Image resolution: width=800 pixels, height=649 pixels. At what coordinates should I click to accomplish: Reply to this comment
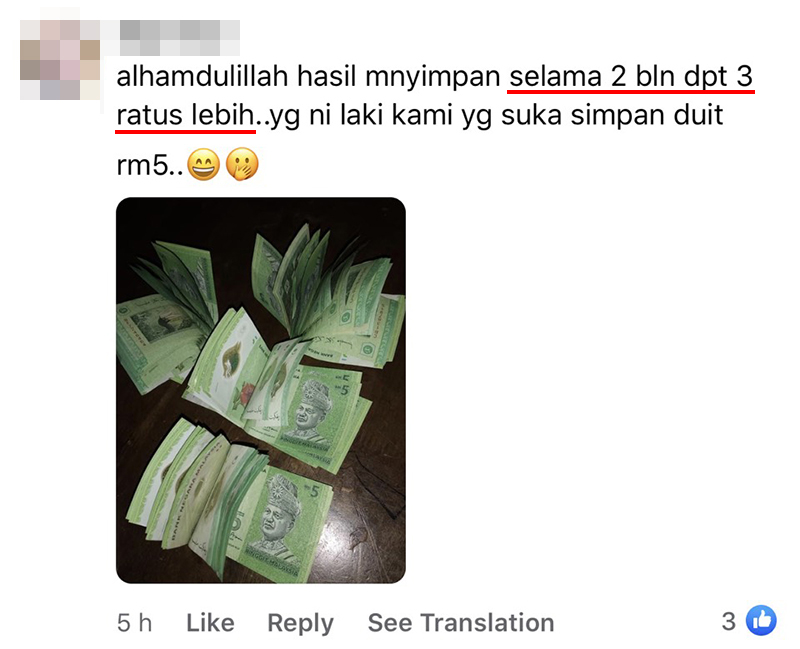[301, 623]
